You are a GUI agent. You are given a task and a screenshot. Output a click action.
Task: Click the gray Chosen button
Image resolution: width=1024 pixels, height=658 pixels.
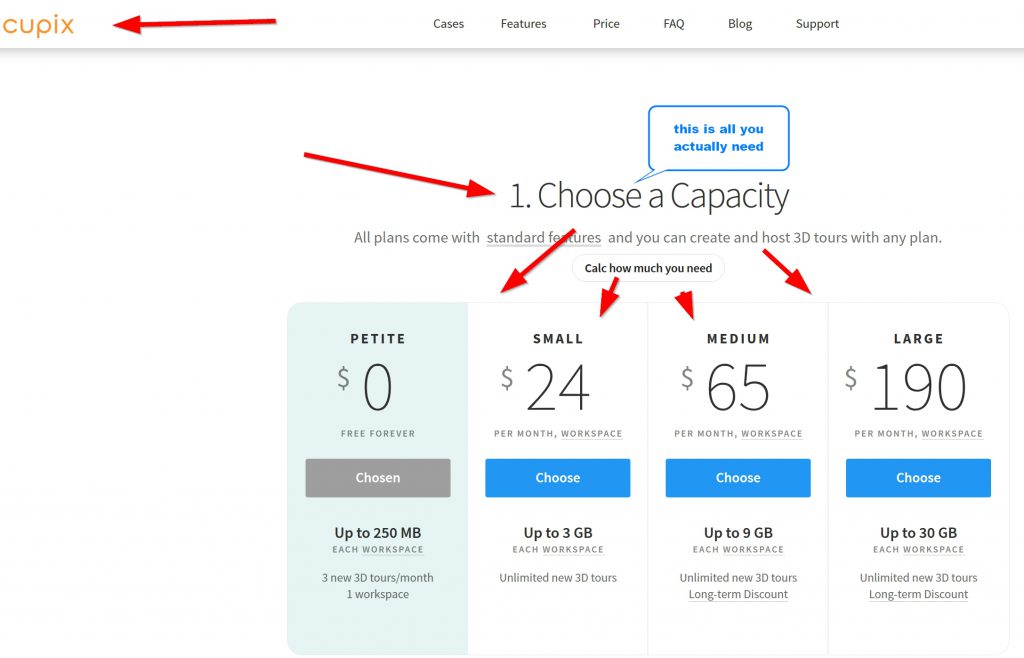coord(378,478)
